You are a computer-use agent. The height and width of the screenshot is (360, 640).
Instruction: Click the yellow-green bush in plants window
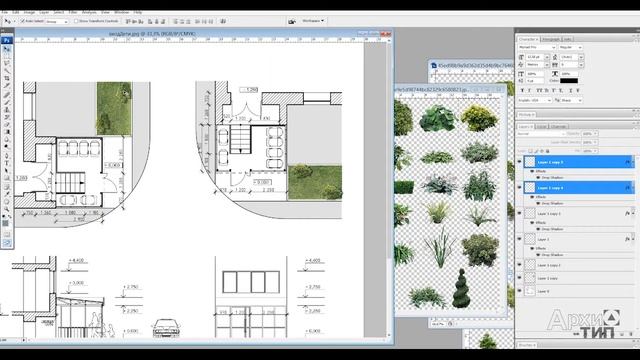pyautogui.click(x=479, y=118)
